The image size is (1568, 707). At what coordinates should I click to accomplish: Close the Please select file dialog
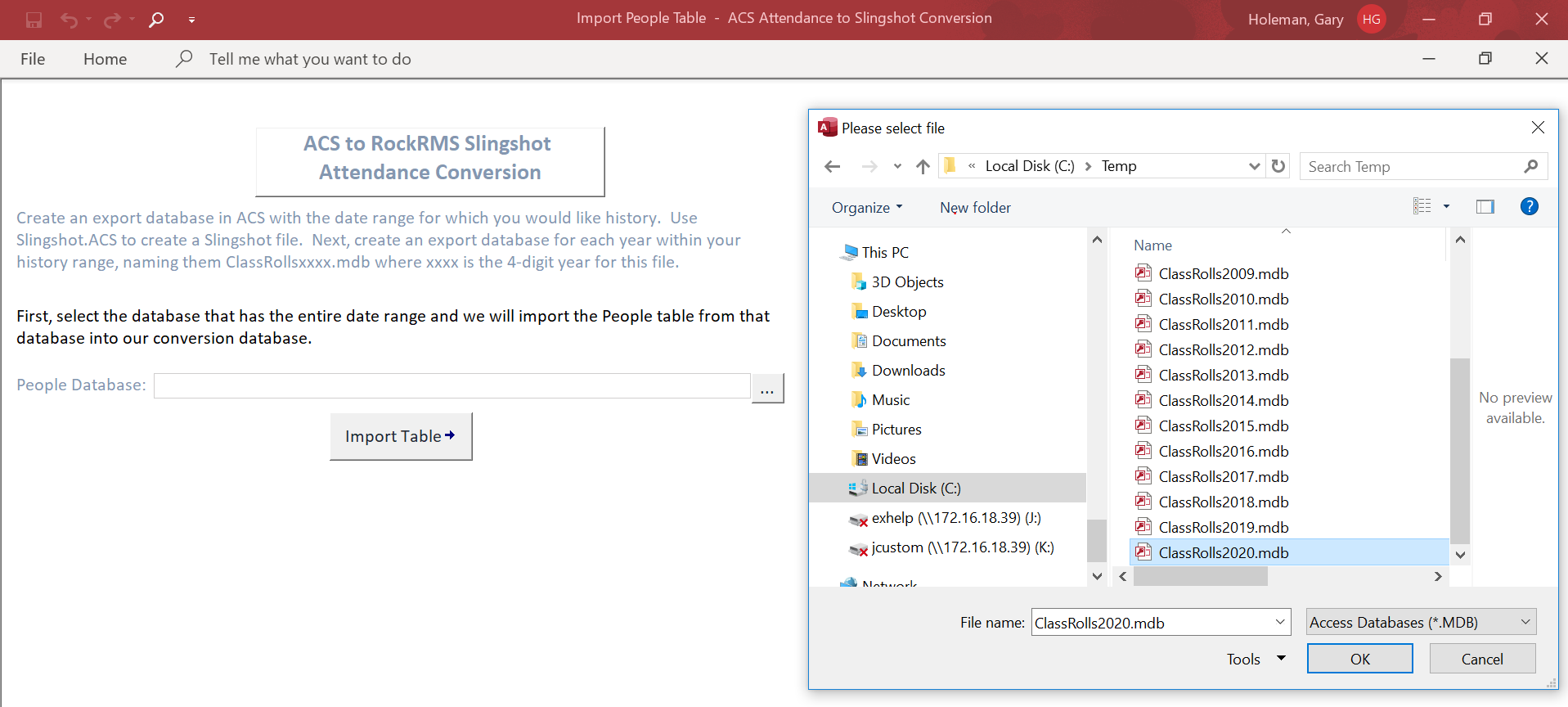[x=1538, y=128]
